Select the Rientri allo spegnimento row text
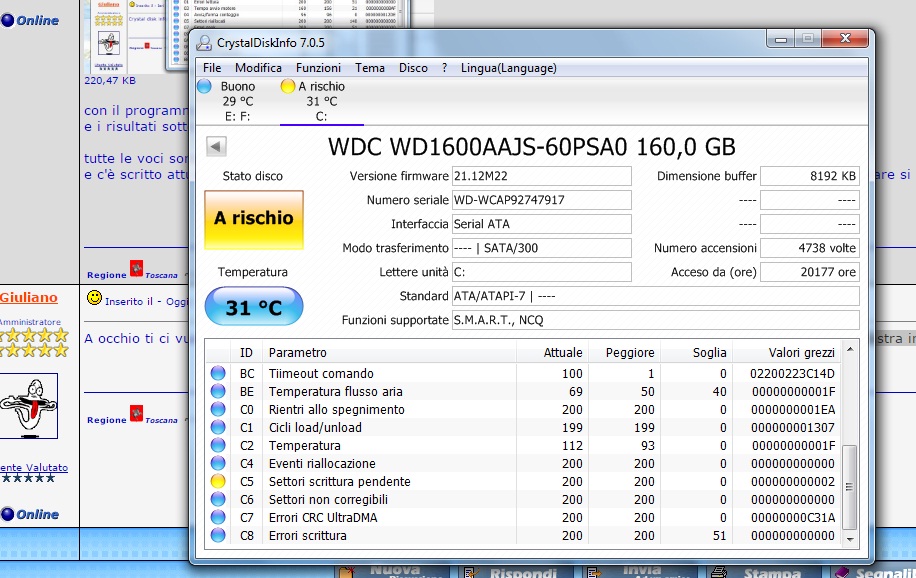The height and width of the screenshot is (578, 916). (x=336, y=410)
